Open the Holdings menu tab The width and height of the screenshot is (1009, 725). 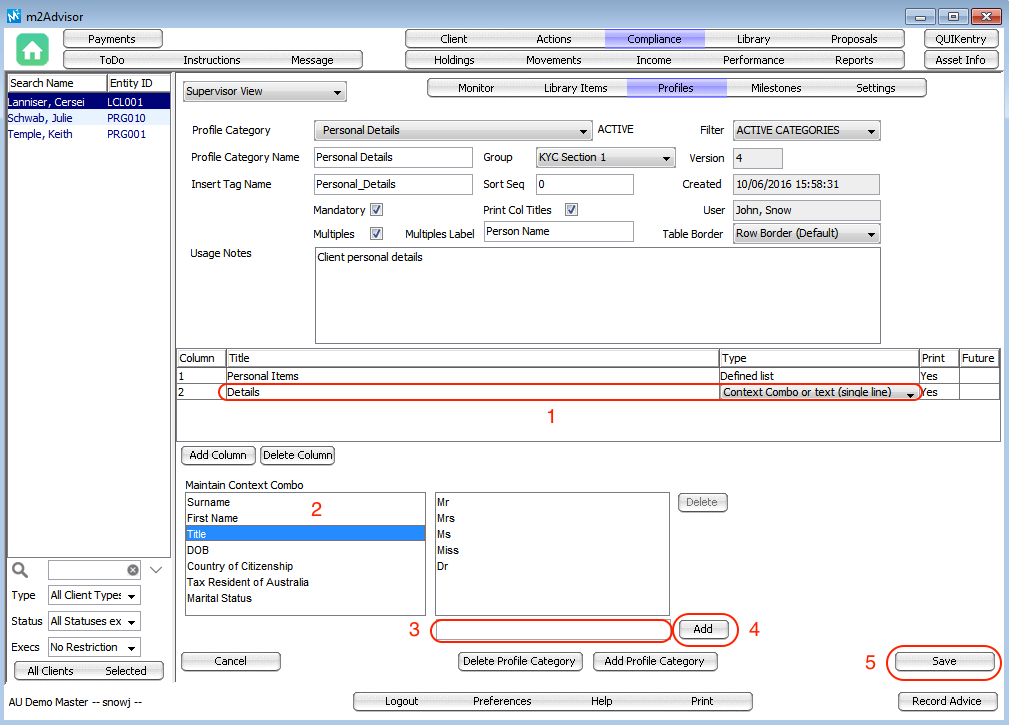coord(454,60)
